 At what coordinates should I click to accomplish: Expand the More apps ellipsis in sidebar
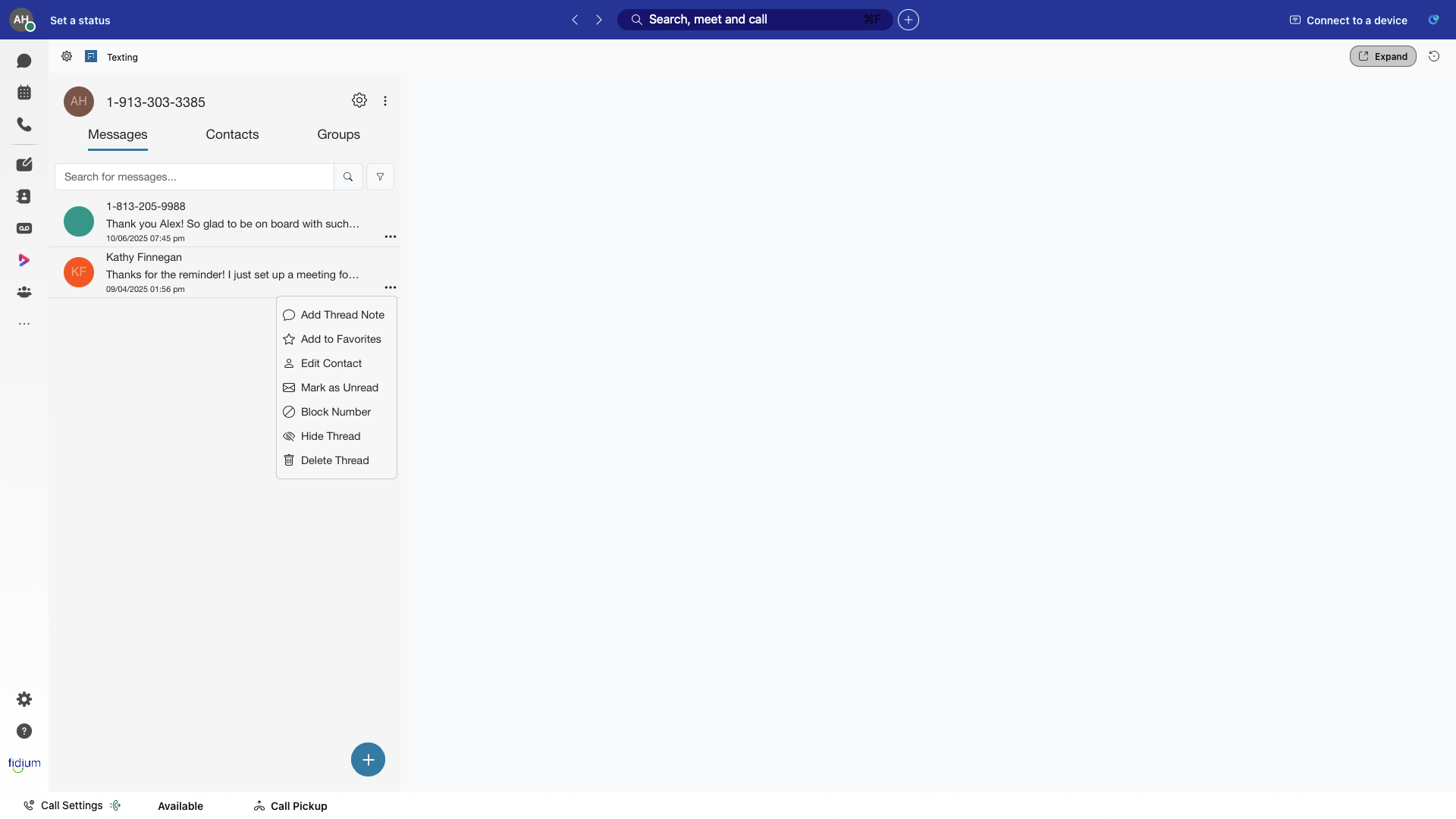[24, 324]
